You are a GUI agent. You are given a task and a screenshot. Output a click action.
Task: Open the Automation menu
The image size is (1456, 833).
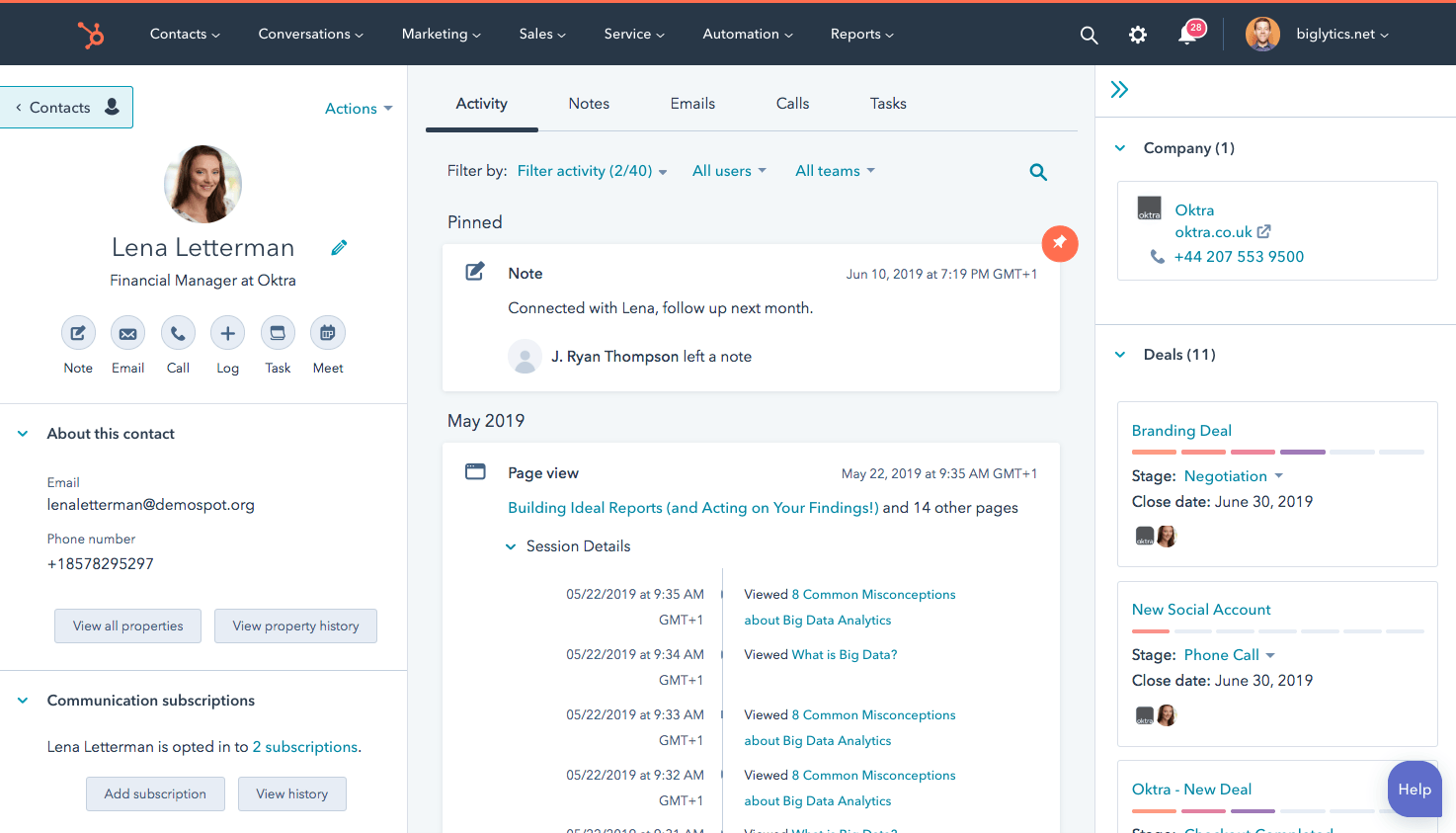(748, 34)
